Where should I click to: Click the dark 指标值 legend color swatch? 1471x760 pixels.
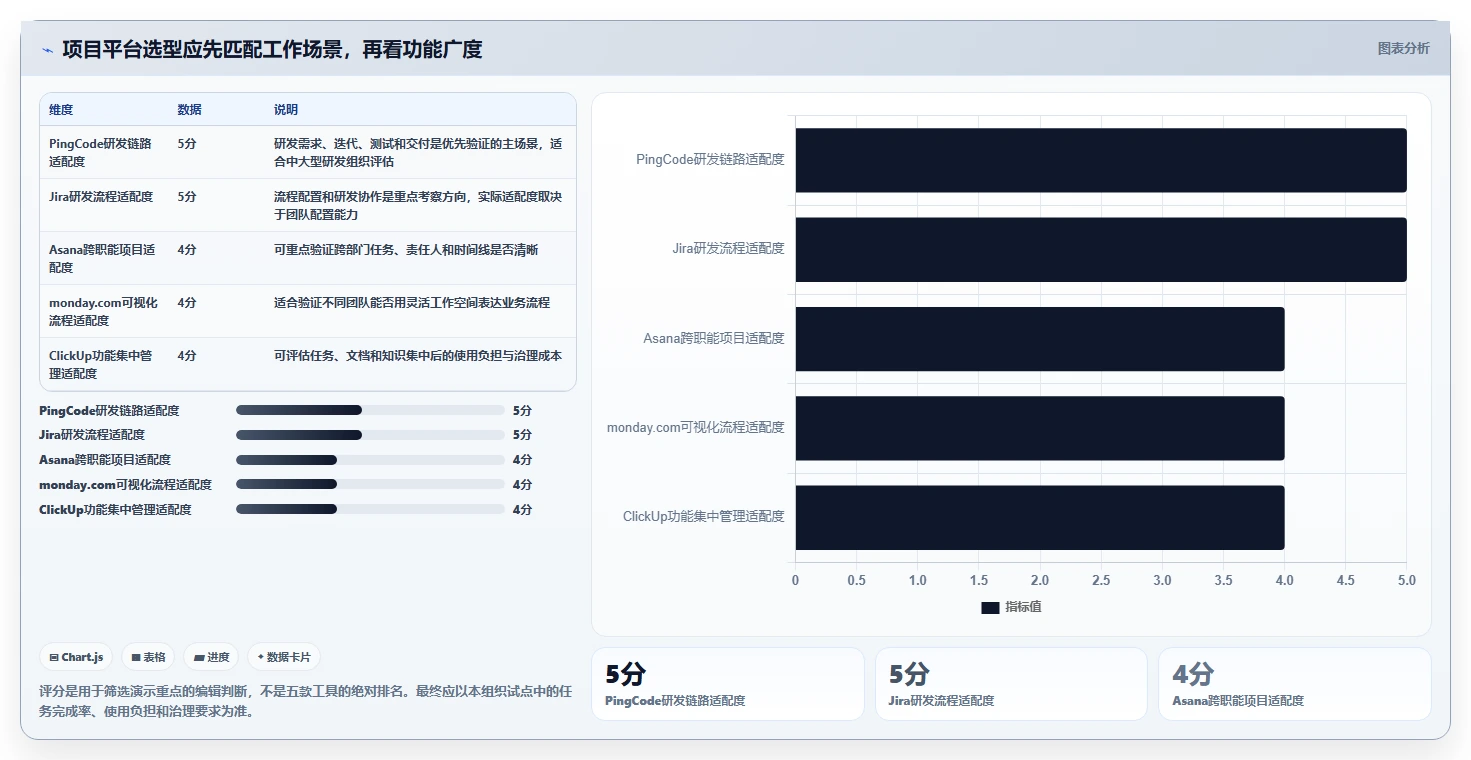[990, 607]
